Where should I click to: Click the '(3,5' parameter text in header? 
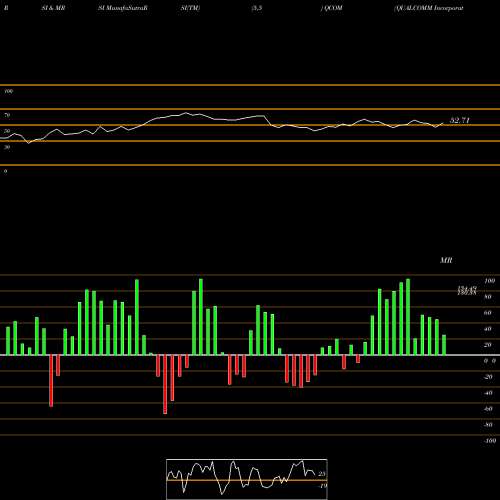(x=257, y=8)
